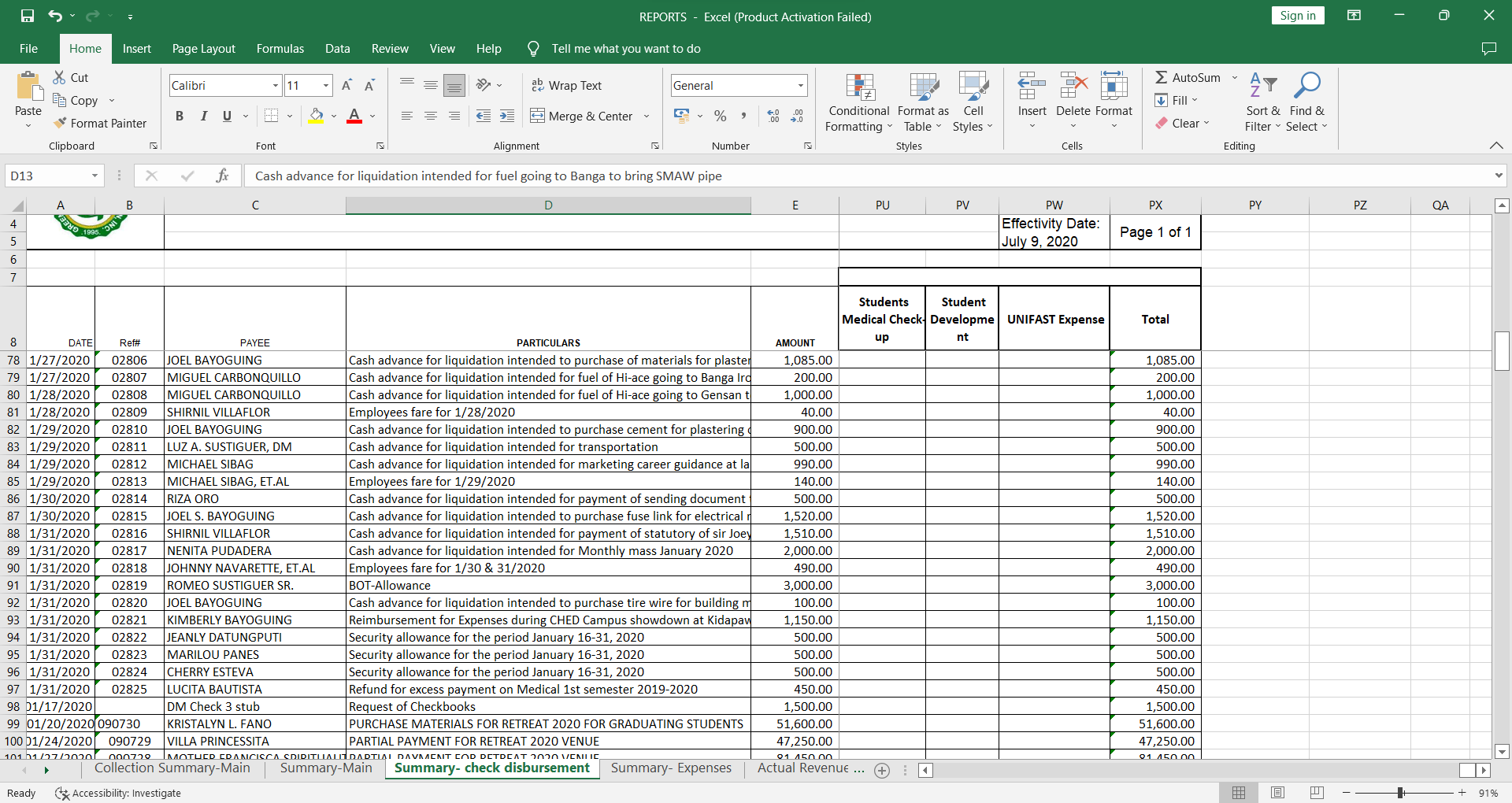The image size is (1512, 803).
Task: Click the formula bar text
Action: (x=488, y=176)
